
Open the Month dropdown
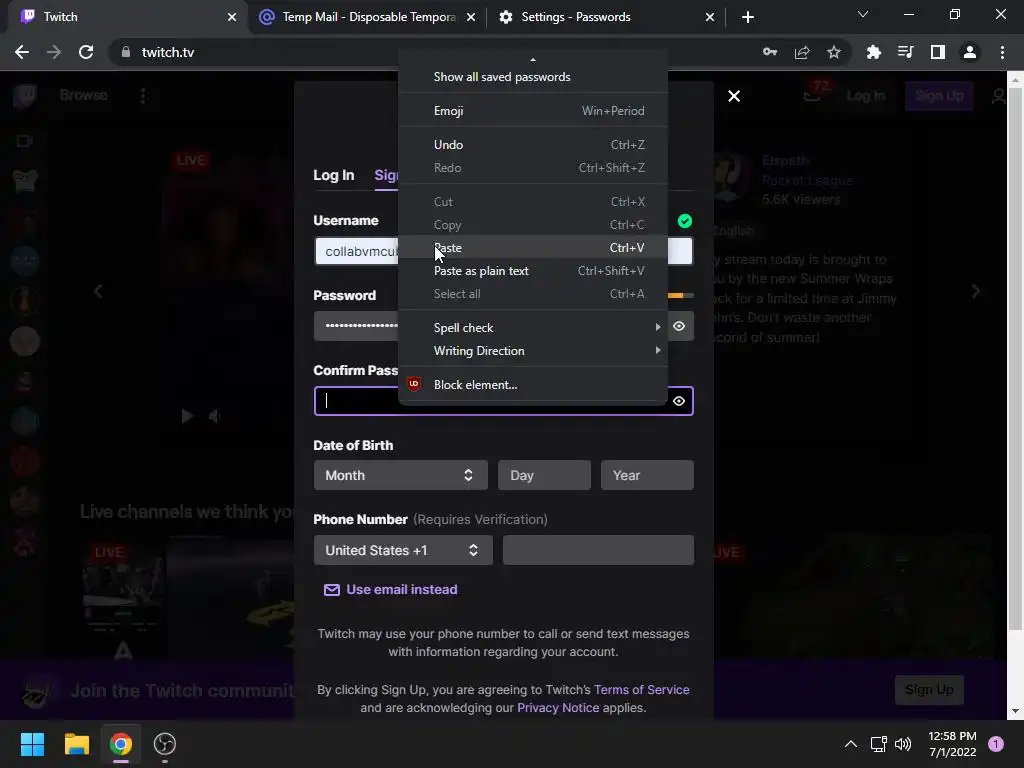pyautogui.click(x=400, y=475)
